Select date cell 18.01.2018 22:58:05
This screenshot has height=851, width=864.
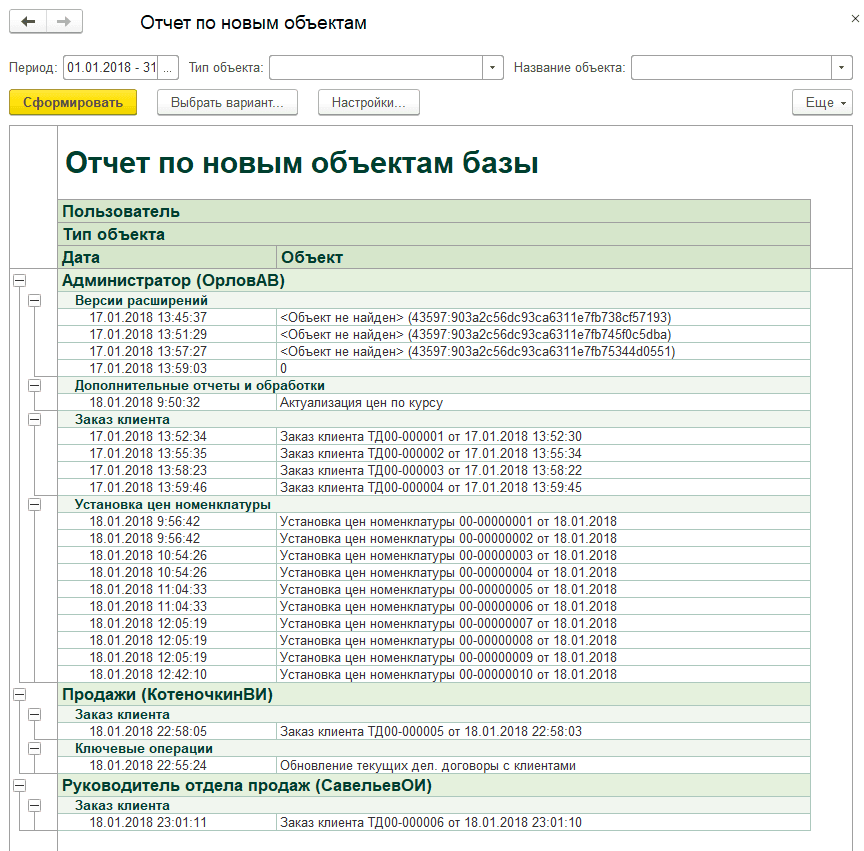click(x=167, y=731)
